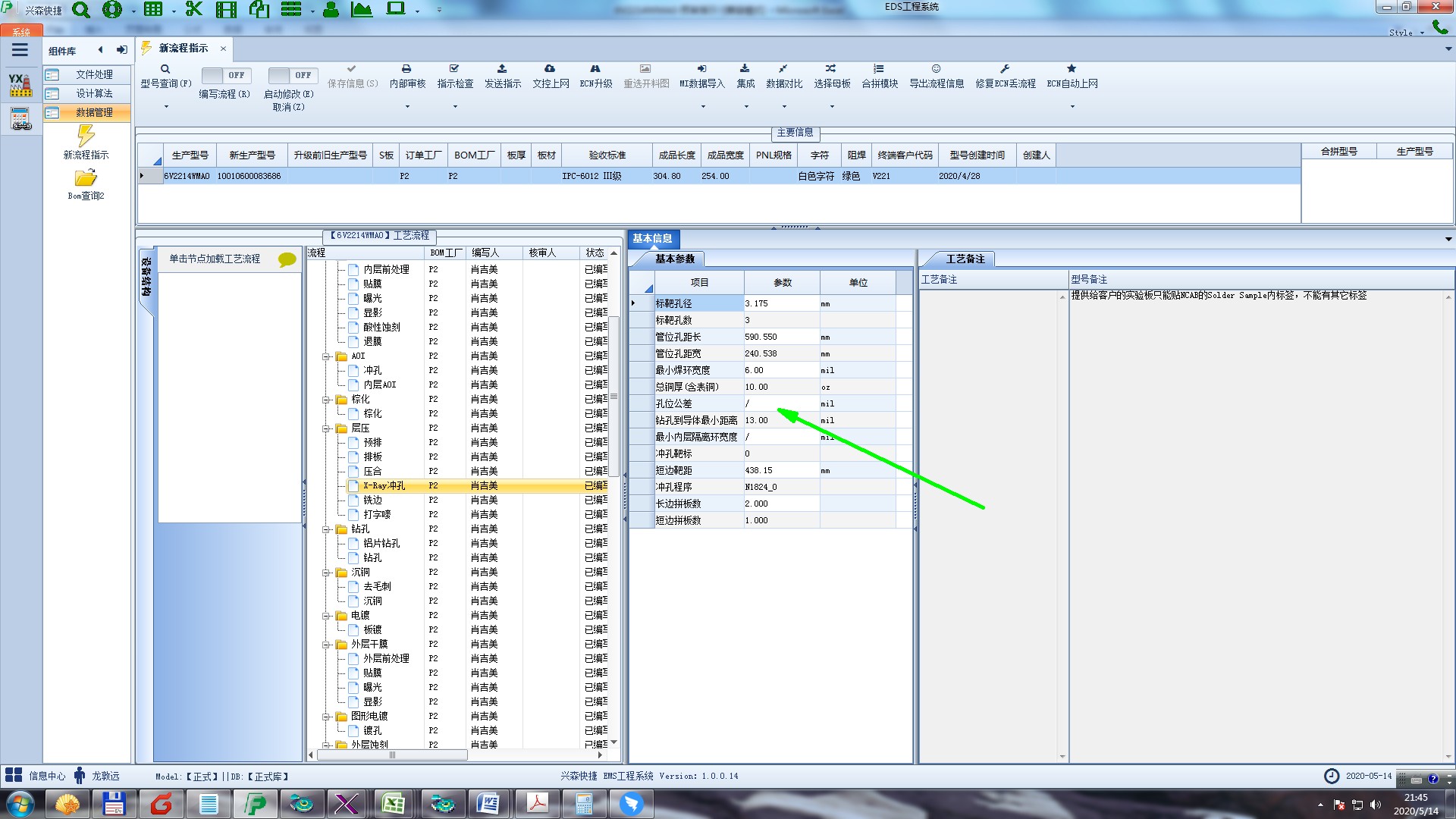This screenshot has height=819, width=1456.
Task: Collapse the 层压 tree folder
Action: click(x=326, y=428)
